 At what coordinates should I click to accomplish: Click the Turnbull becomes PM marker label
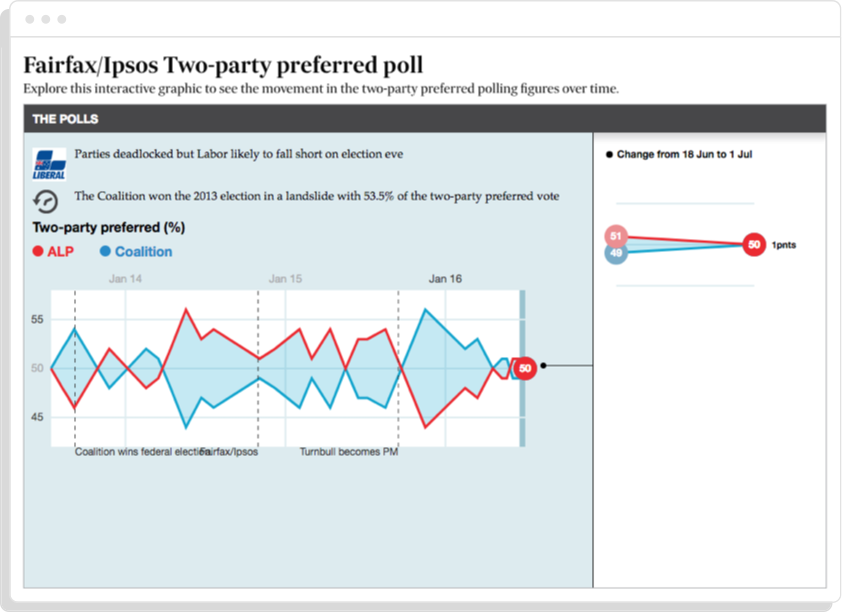(x=349, y=452)
